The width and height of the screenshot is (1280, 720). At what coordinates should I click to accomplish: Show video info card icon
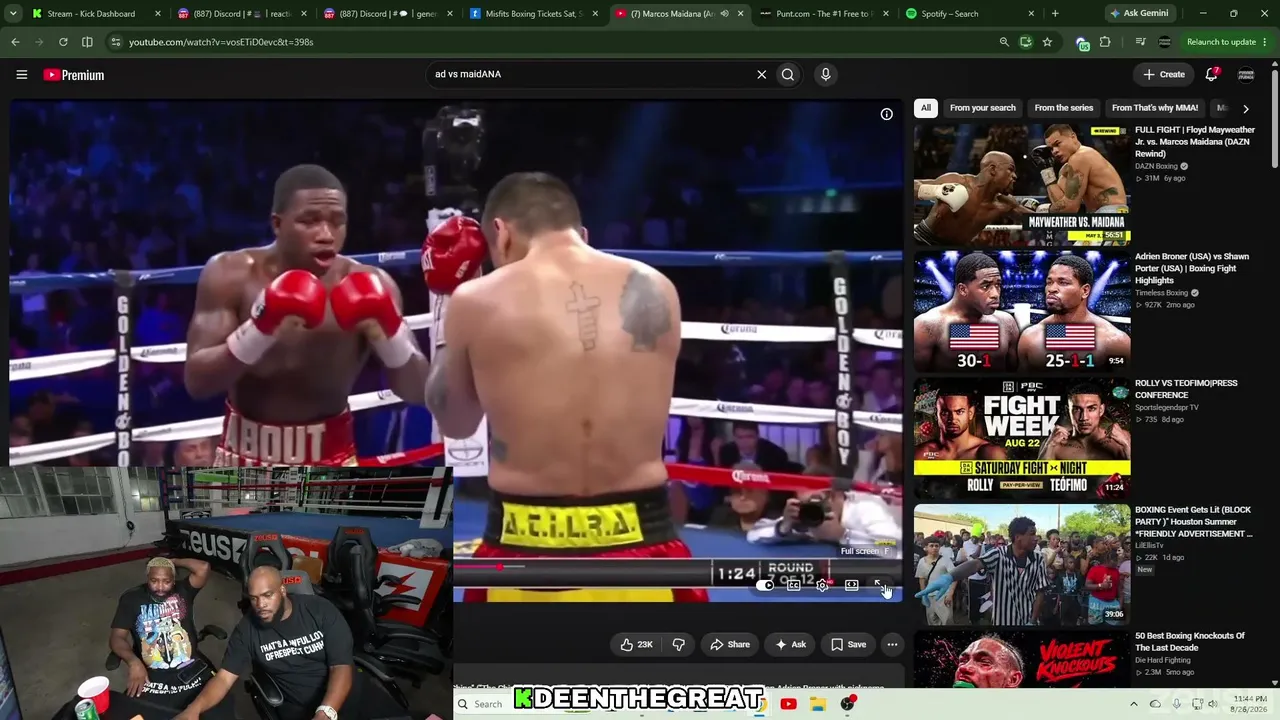click(x=886, y=114)
